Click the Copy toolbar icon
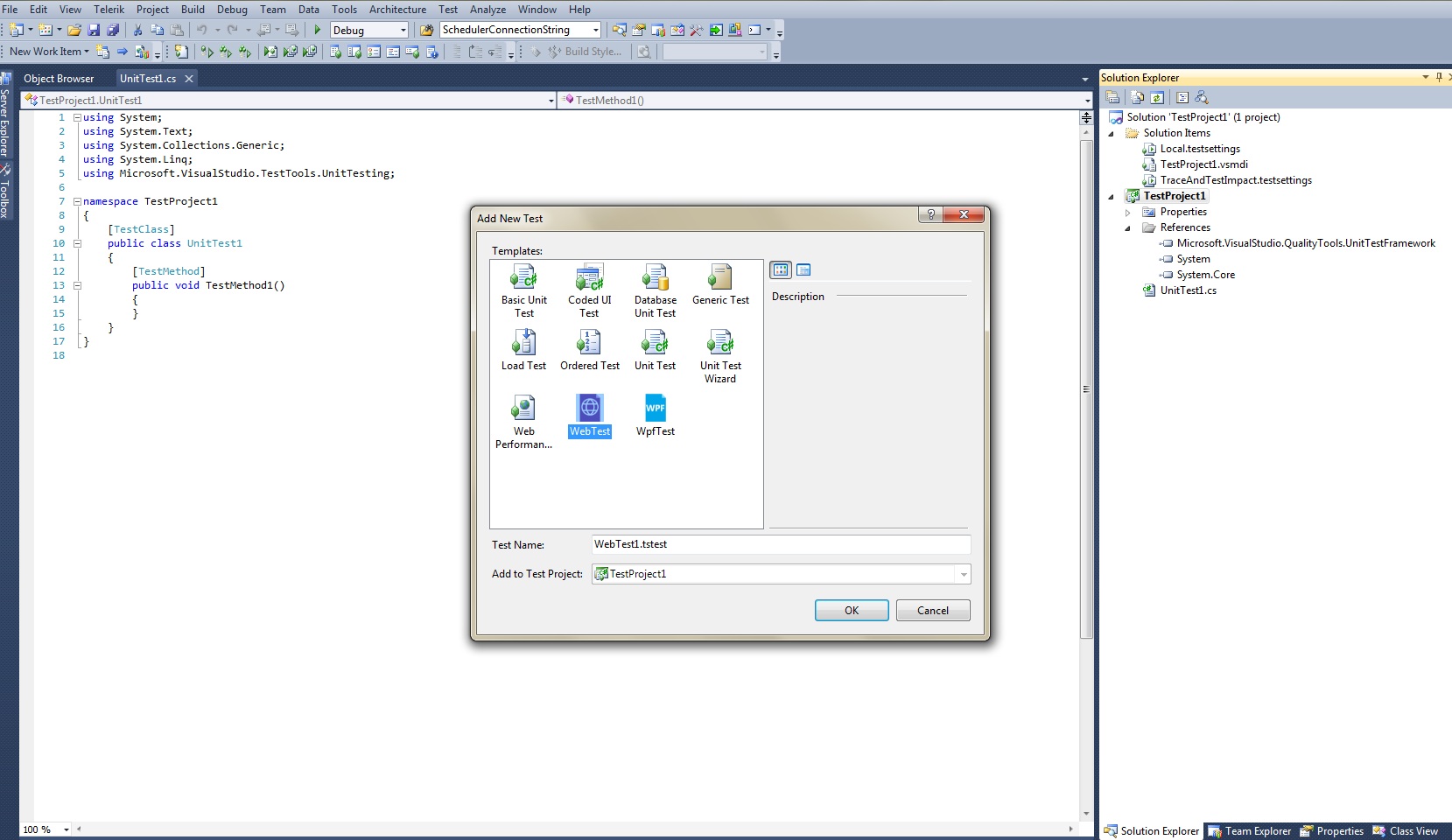The width and height of the screenshot is (1452, 840). 157,30
